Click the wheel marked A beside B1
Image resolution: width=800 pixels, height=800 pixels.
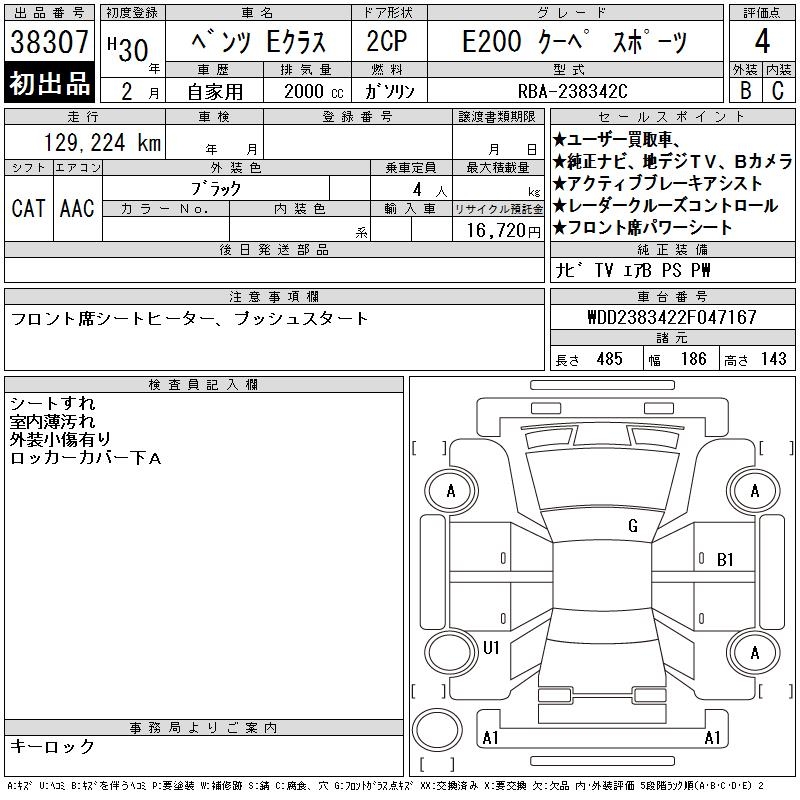(x=754, y=491)
